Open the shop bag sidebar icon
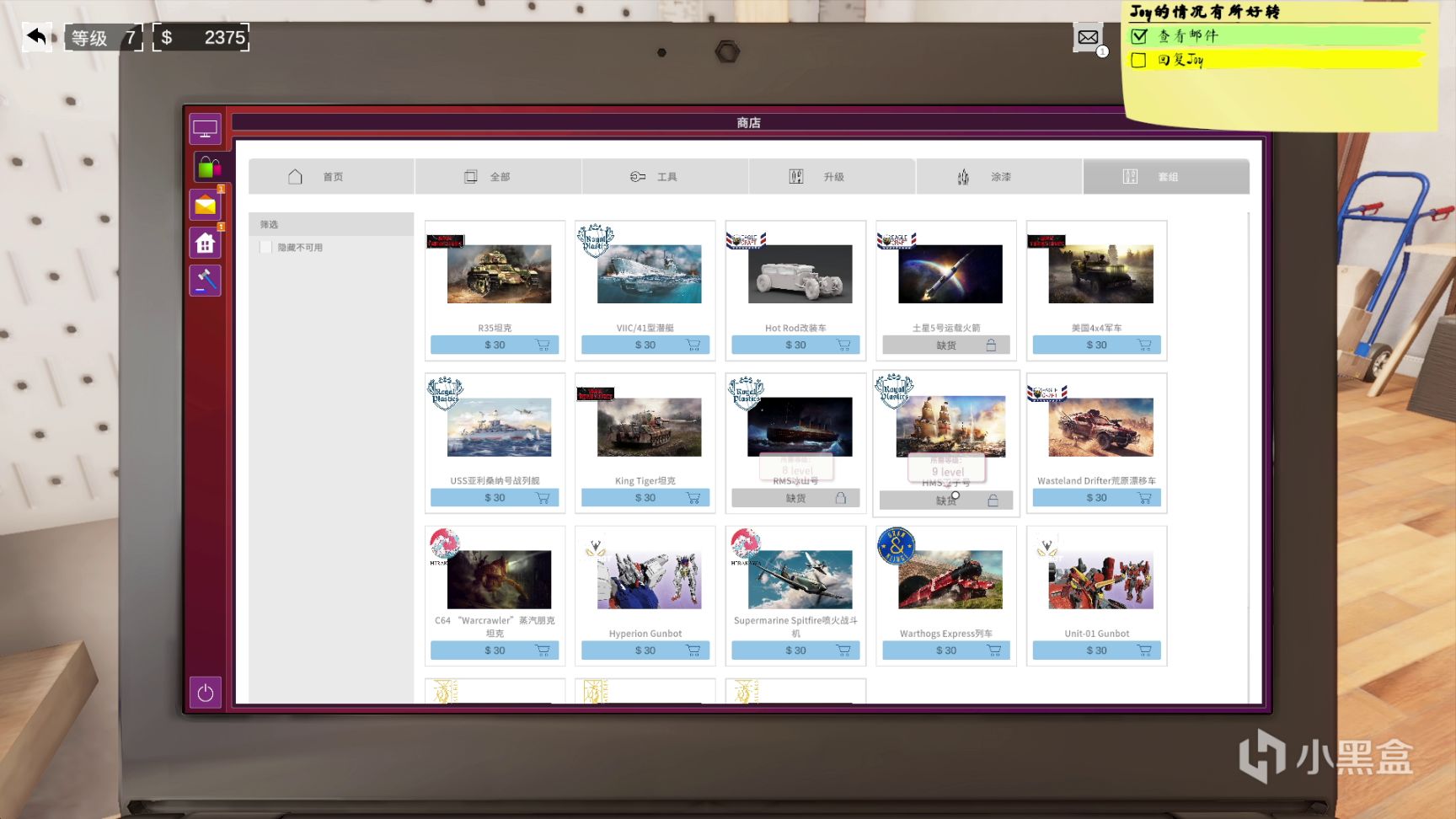 pos(207,168)
